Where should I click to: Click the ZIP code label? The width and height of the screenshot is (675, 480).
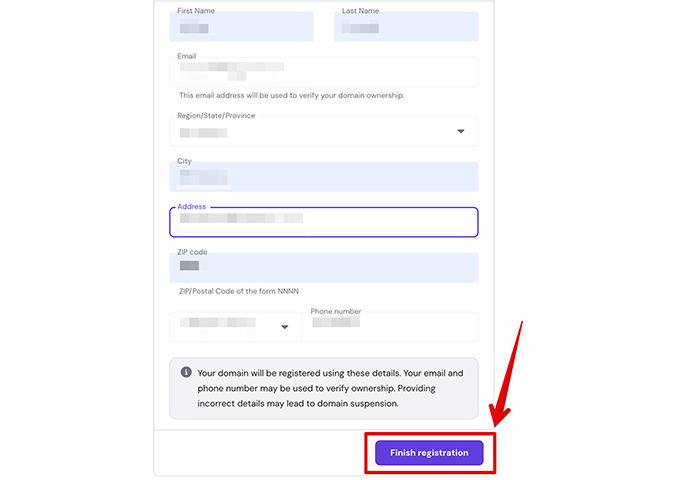coord(192,252)
